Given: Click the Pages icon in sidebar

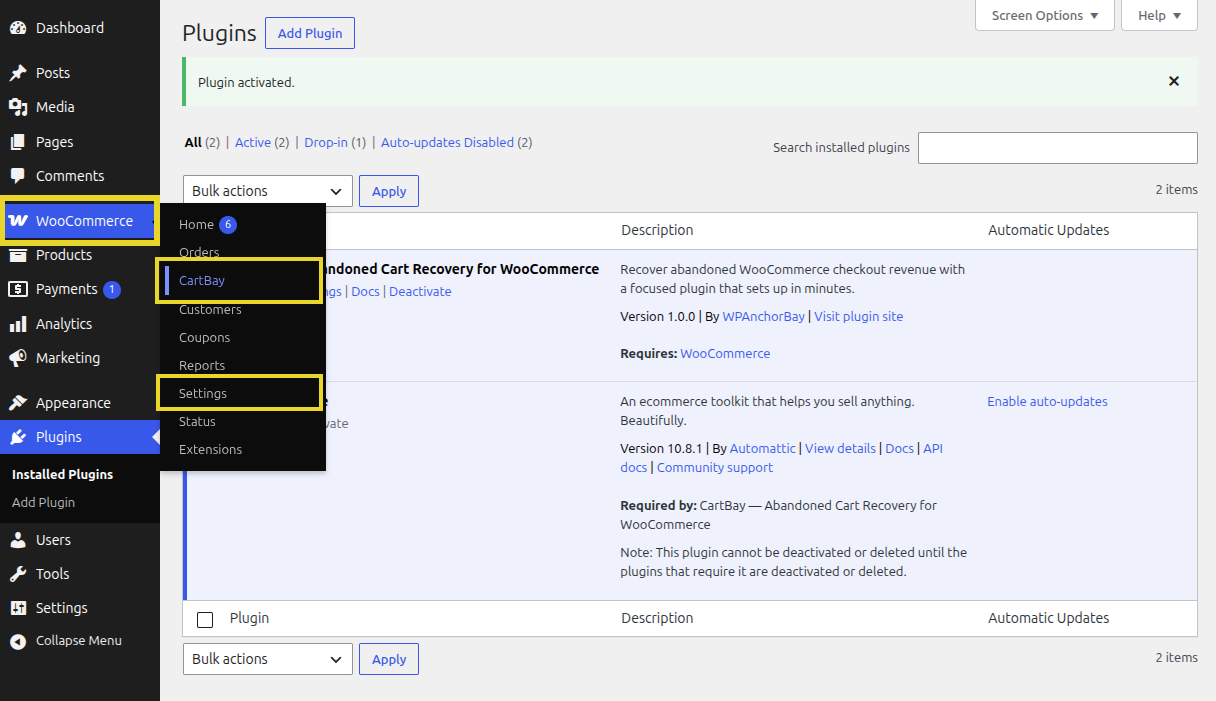Looking at the screenshot, I should (x=18, y=142).
